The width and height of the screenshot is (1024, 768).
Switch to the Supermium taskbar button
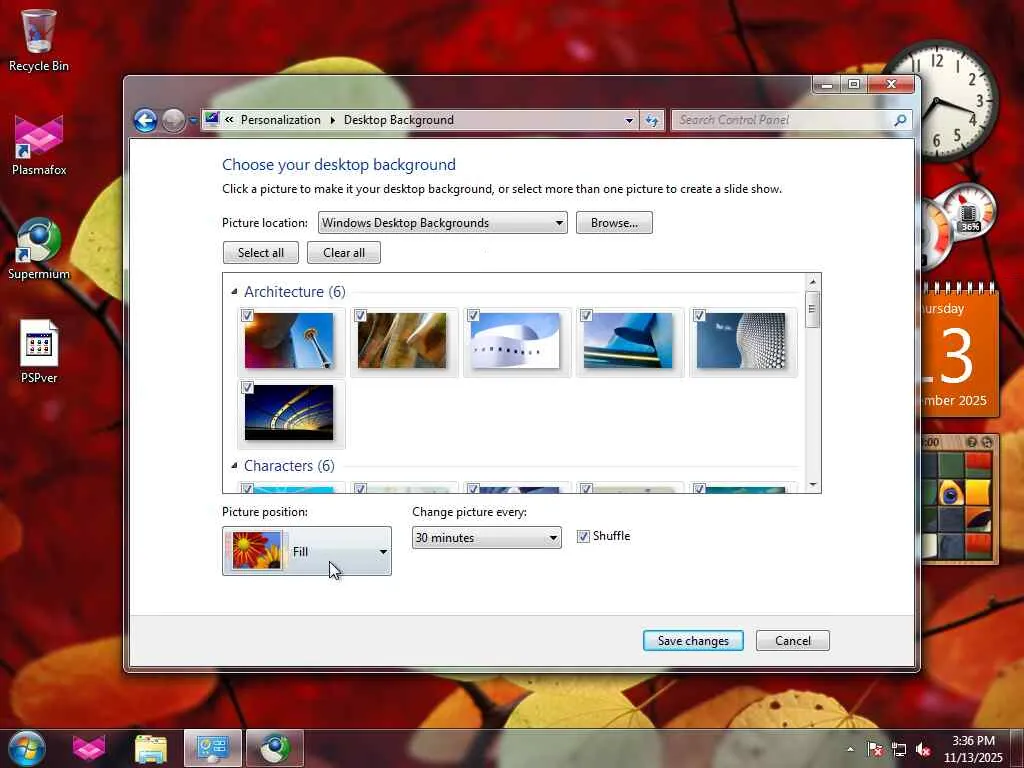pyautogui.click(x=275, y=748)
